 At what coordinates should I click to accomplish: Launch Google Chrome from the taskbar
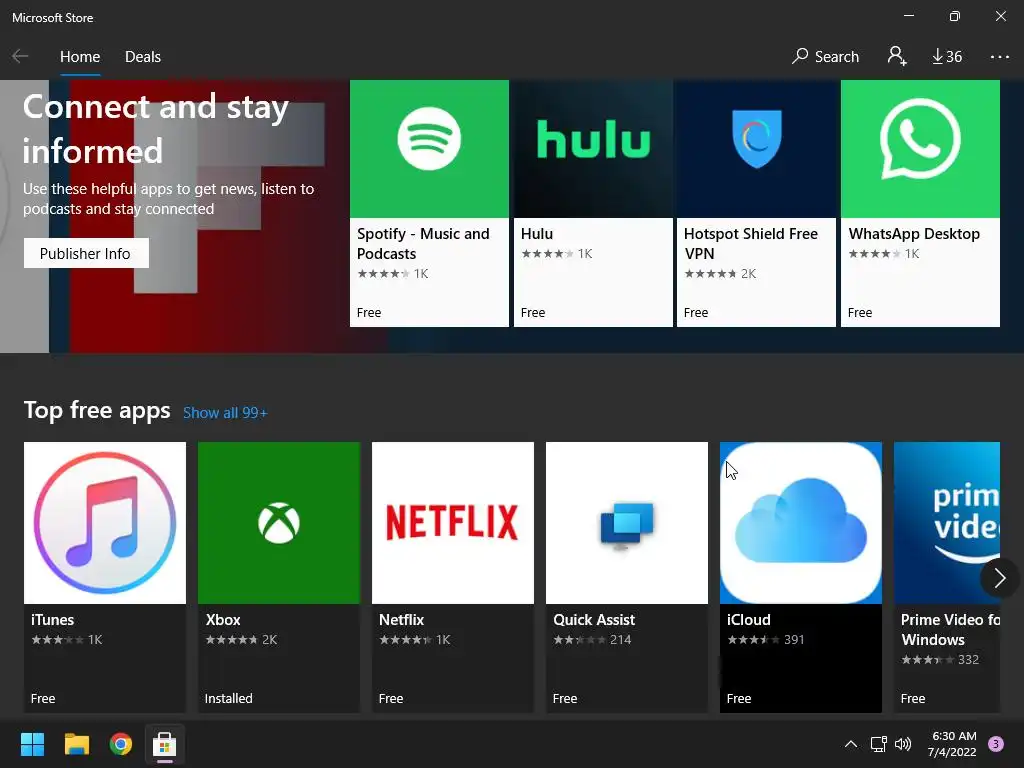click(121, 744)
